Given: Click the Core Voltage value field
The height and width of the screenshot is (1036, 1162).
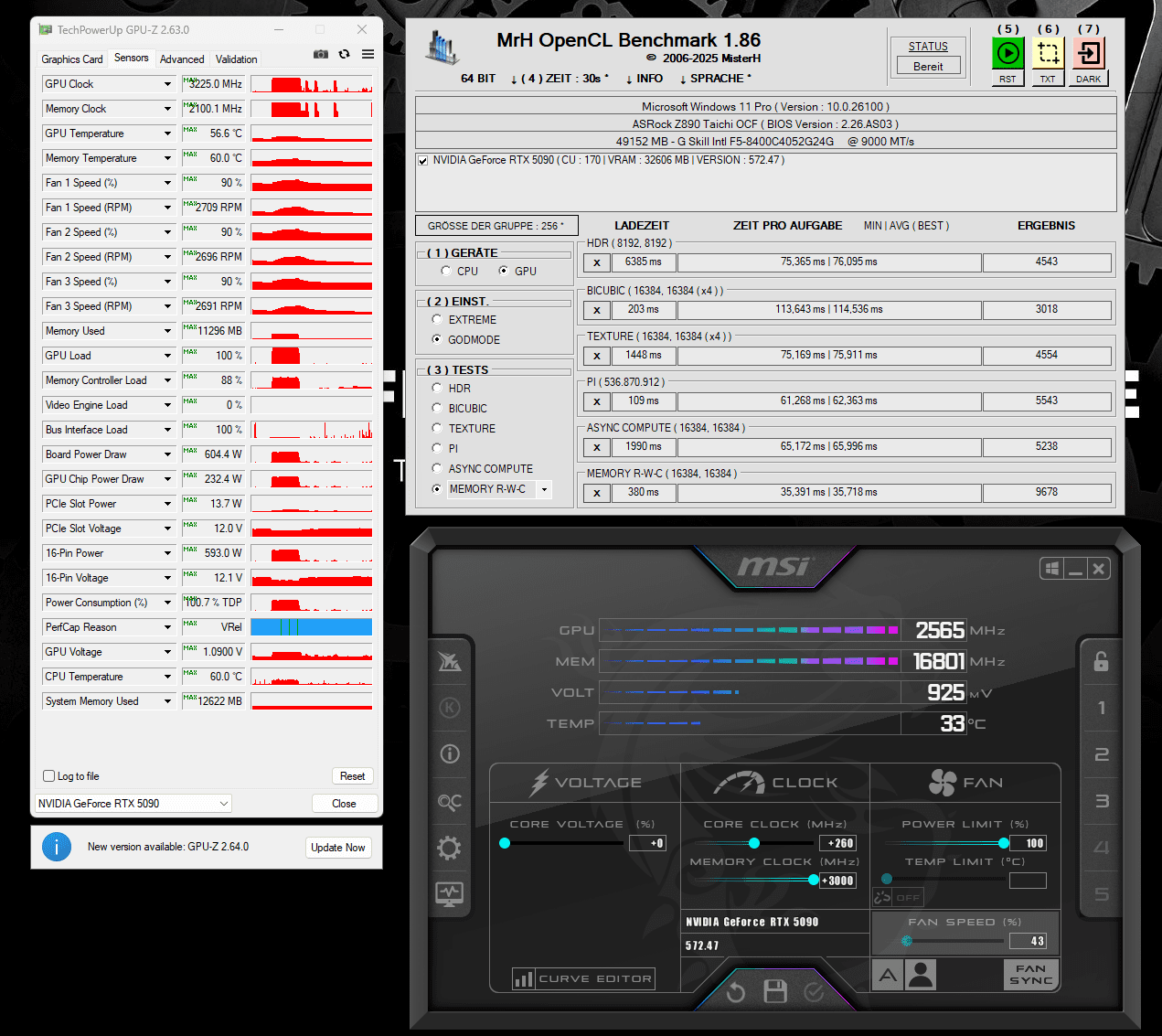Looking at the screenshot, I should point(647,843).
